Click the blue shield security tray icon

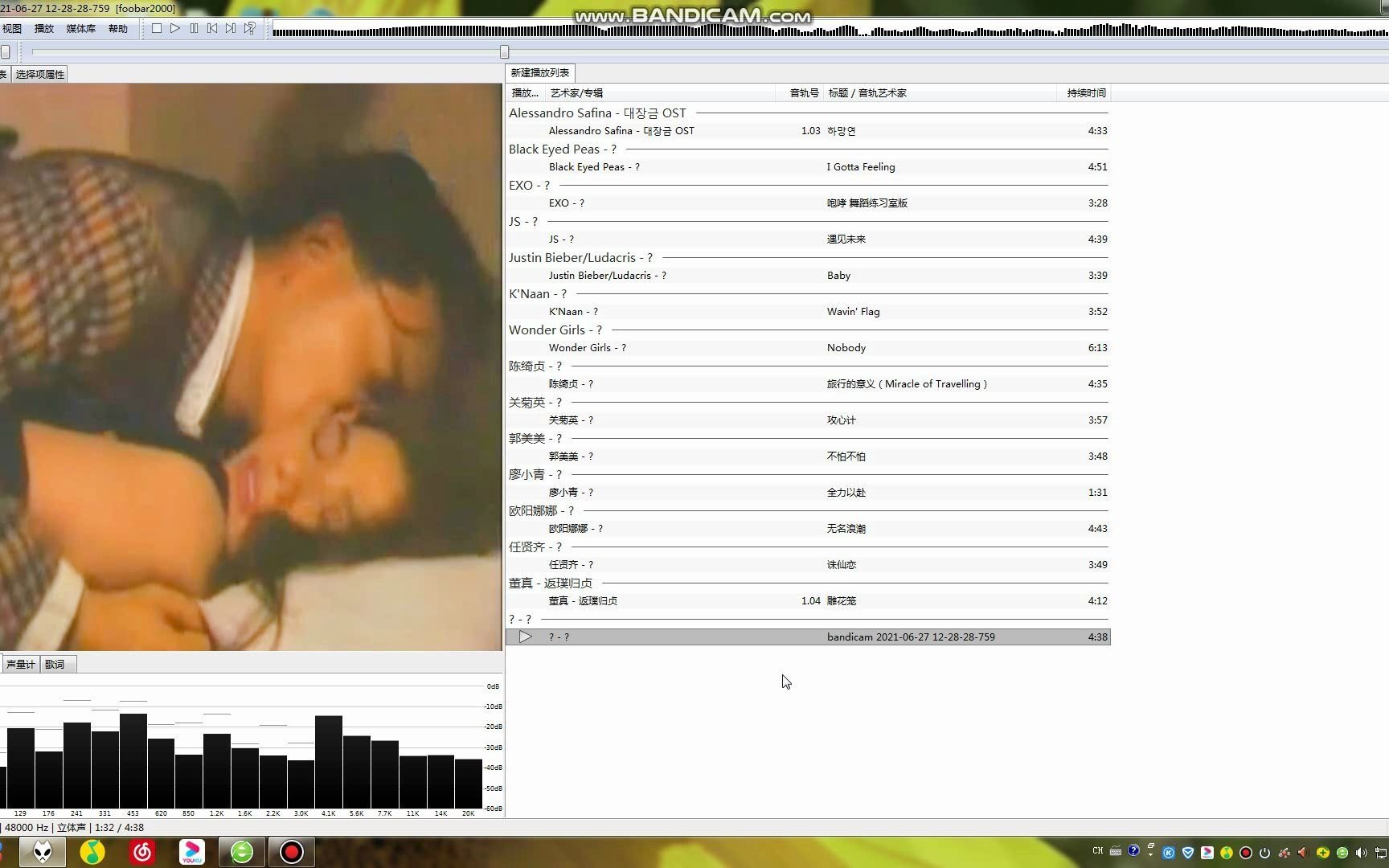1188,853
